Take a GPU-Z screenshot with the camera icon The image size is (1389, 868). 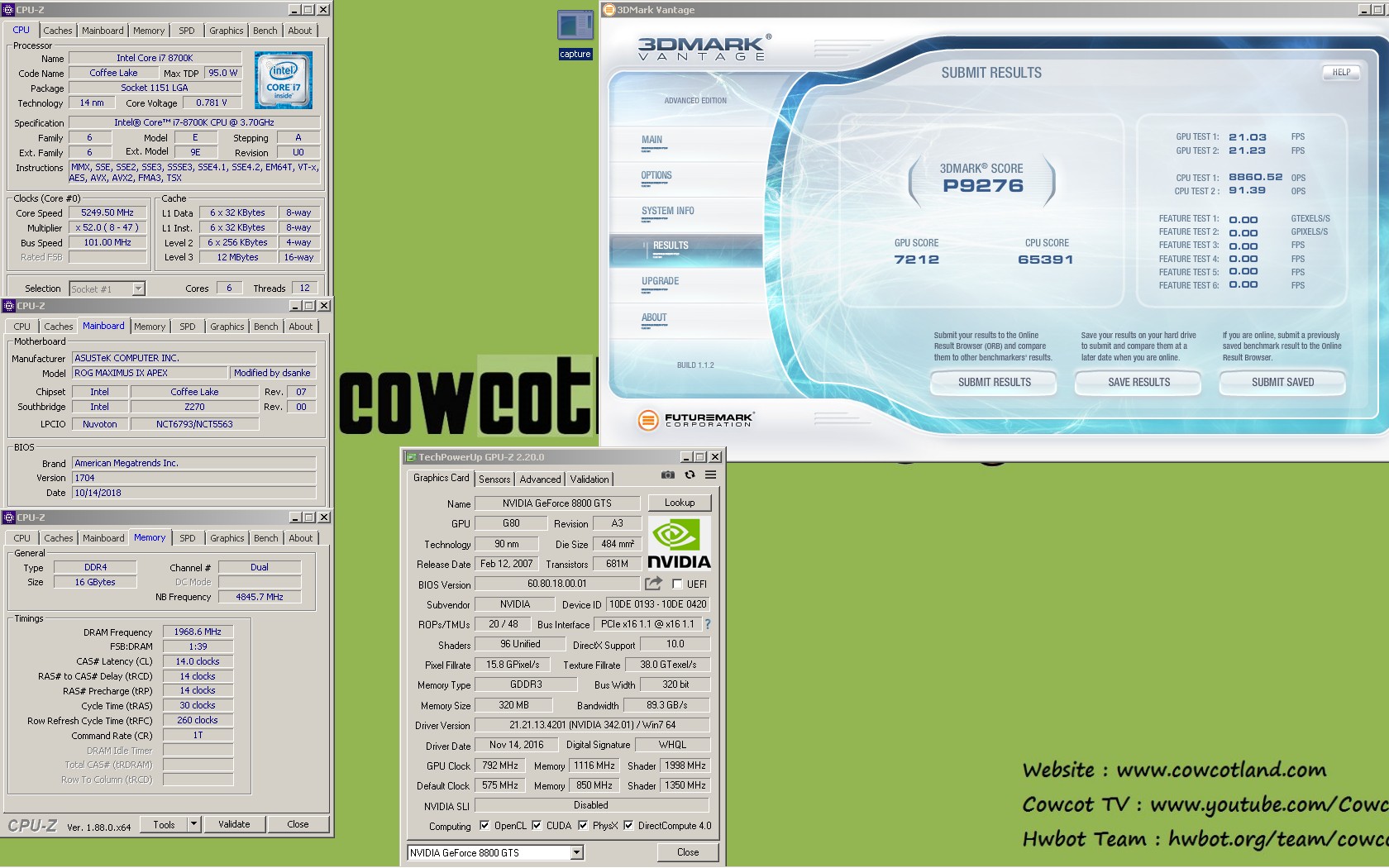click(x=667, y=475)
